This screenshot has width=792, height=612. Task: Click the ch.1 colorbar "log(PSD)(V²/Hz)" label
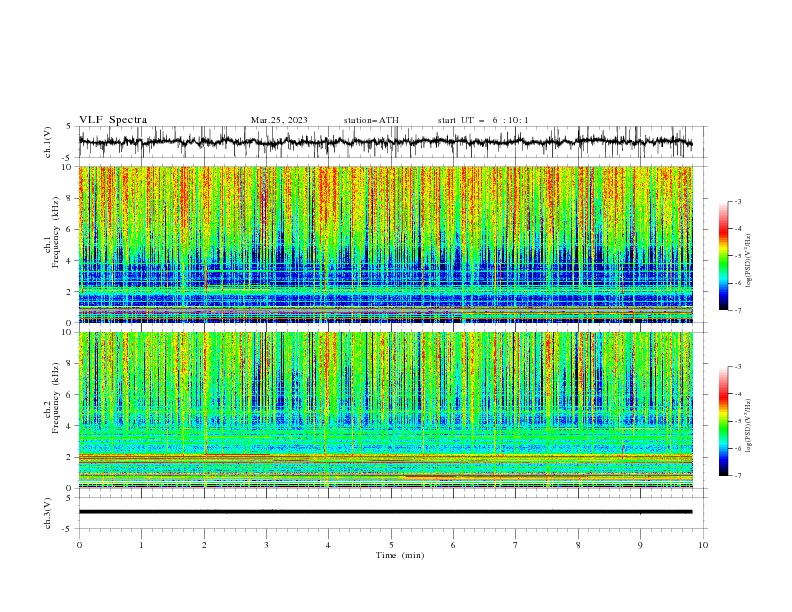click(x=749, y=261)
